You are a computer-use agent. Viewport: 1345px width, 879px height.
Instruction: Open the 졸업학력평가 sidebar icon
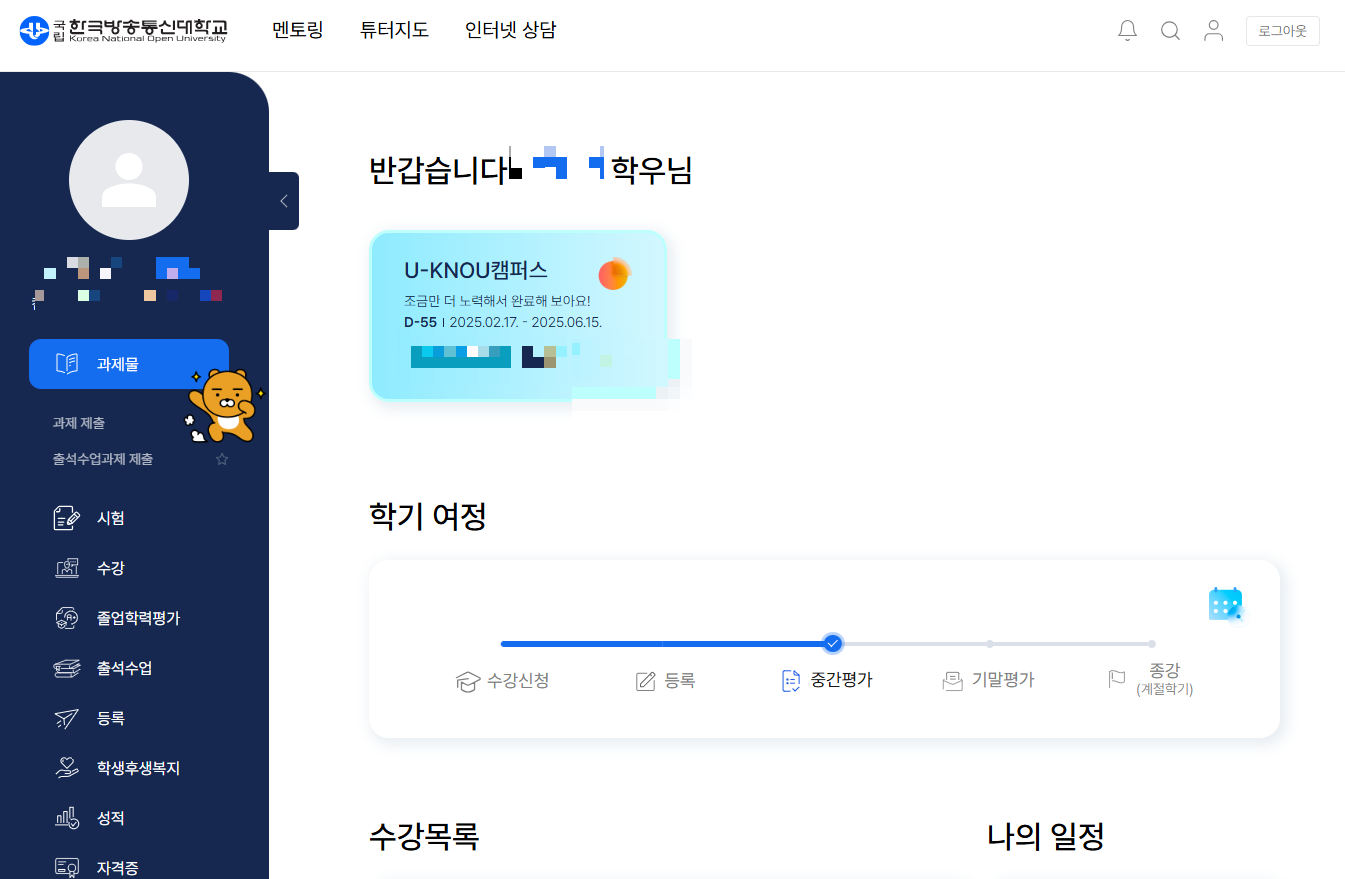pyautogui.click(x=67, y=618)
